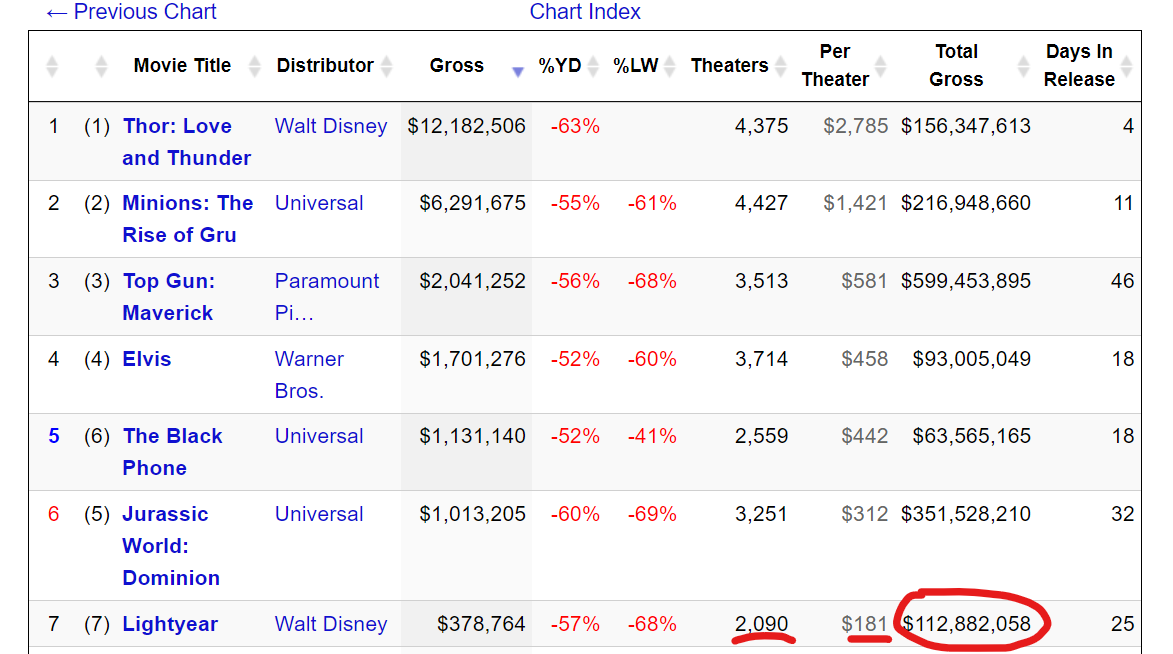
Task: Click the sort arrows beside Total Gross
Action: click(1023, 66)
